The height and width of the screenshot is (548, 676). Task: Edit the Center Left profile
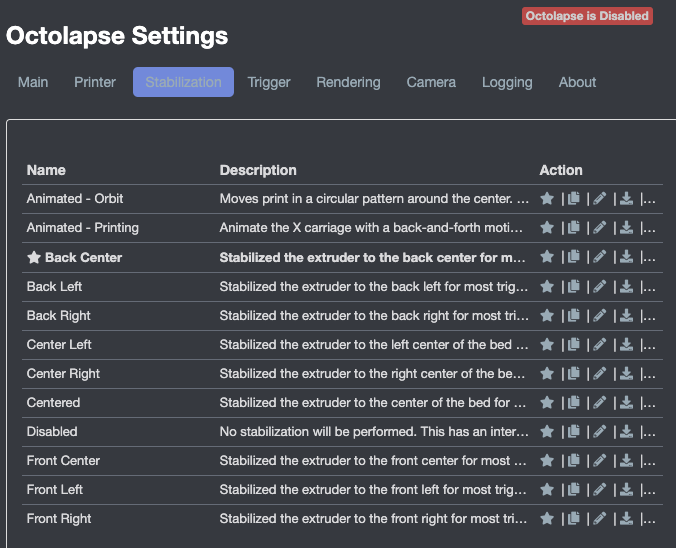(600, 344)
